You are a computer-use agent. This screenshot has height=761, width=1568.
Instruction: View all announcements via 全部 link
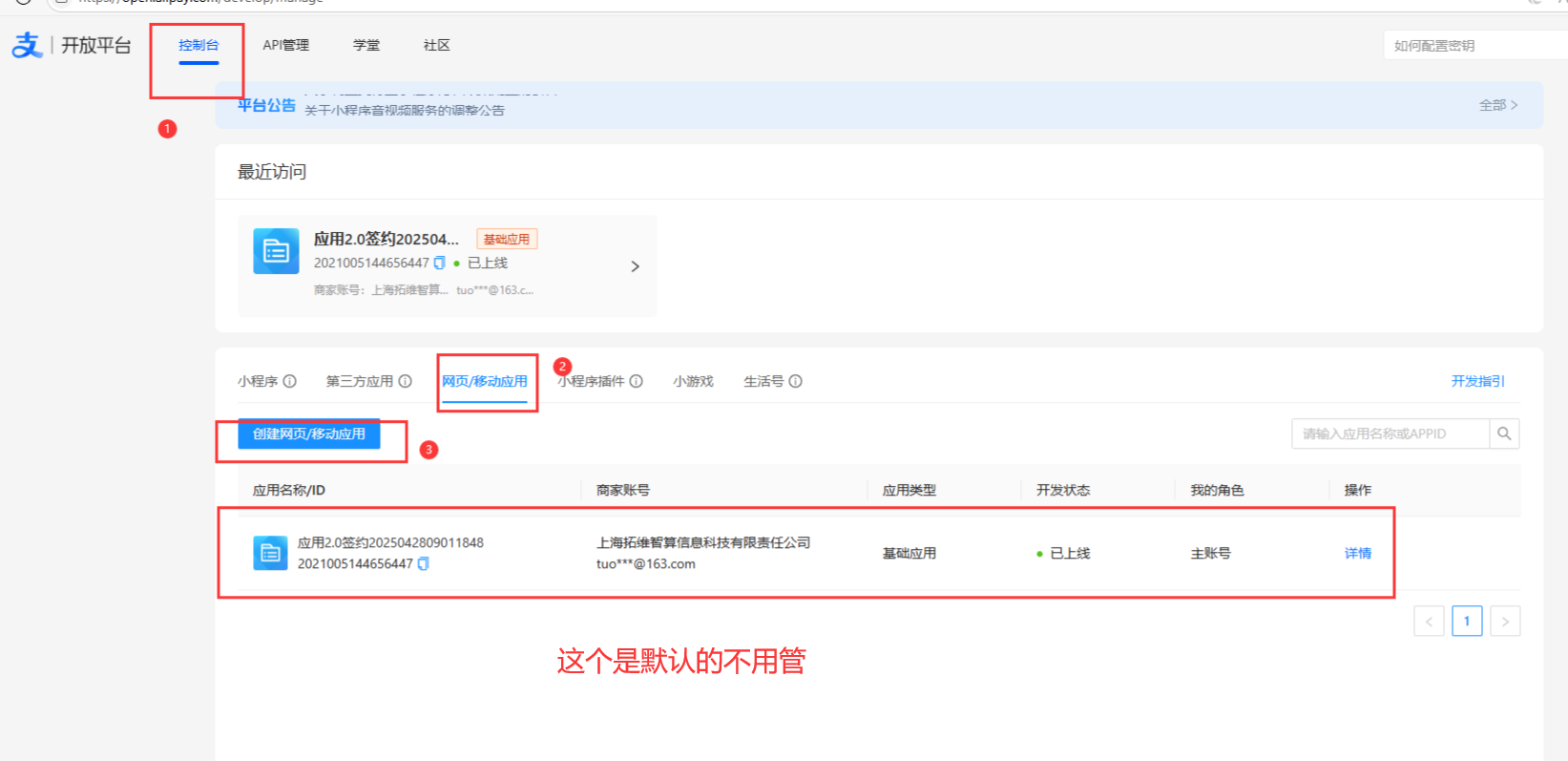click(1498, 105)
